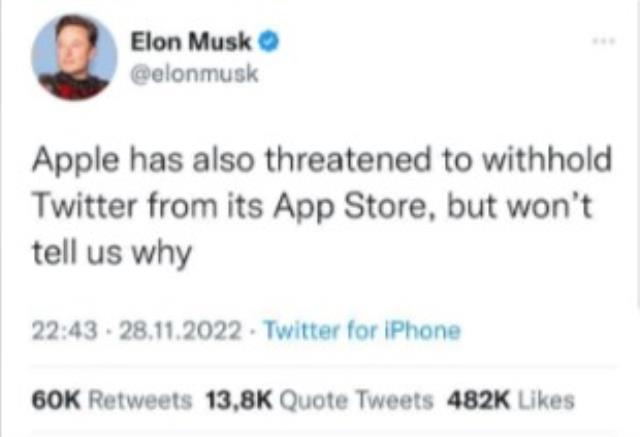Click the 60K retweet count number
The width and height of the screenshot is (640, 437).
click(57, 400)
